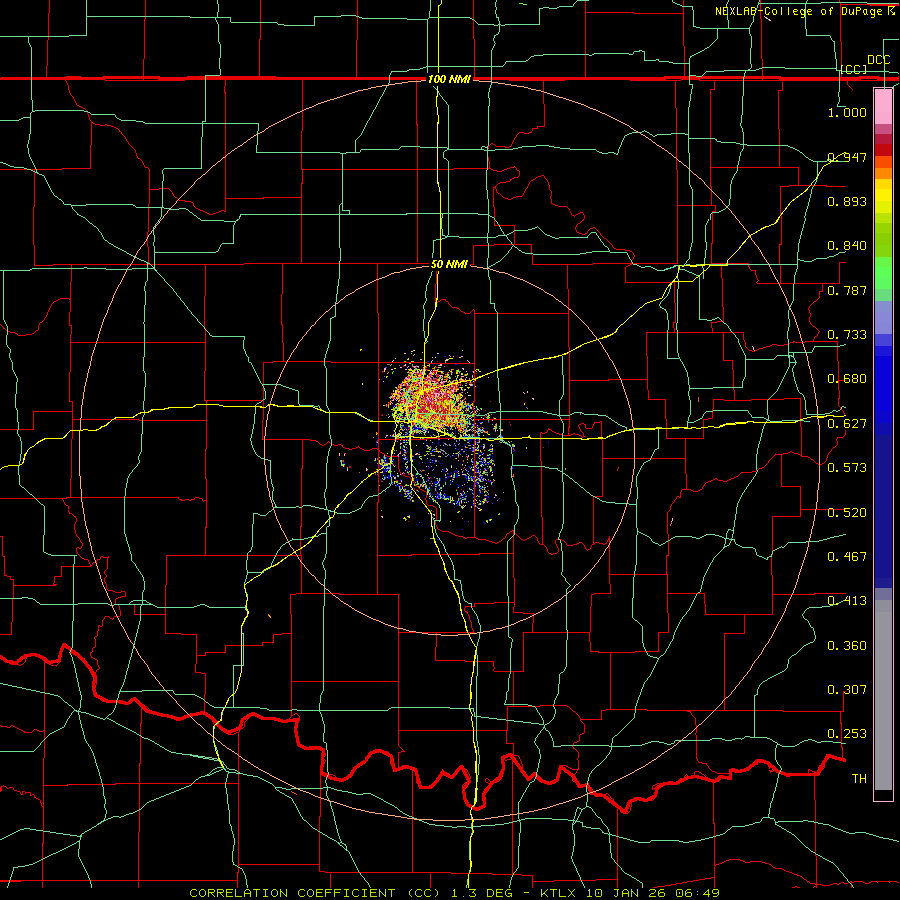Viewport: 900px width, 900px height.
Task: Click the 0.627 legend value
Action: click(x=847, y=424)
